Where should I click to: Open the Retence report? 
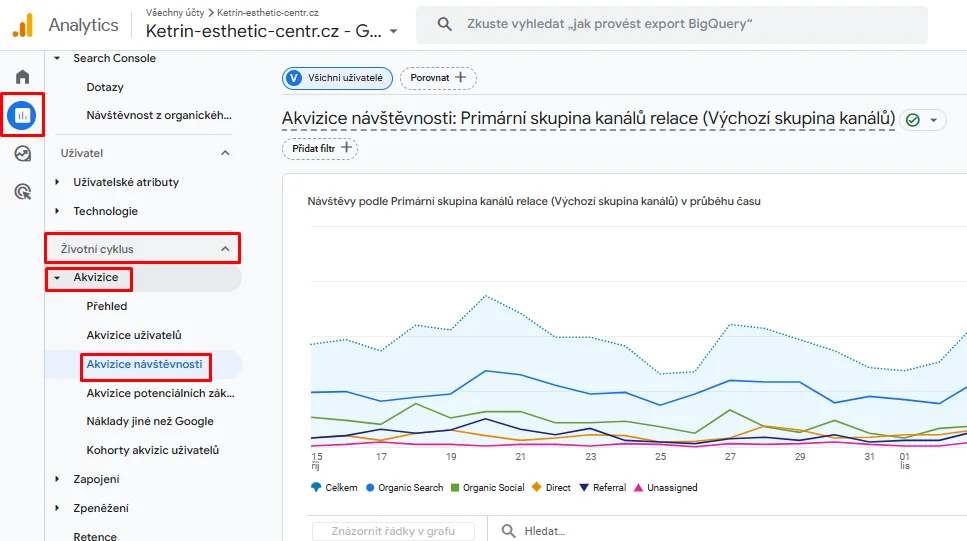95,536
